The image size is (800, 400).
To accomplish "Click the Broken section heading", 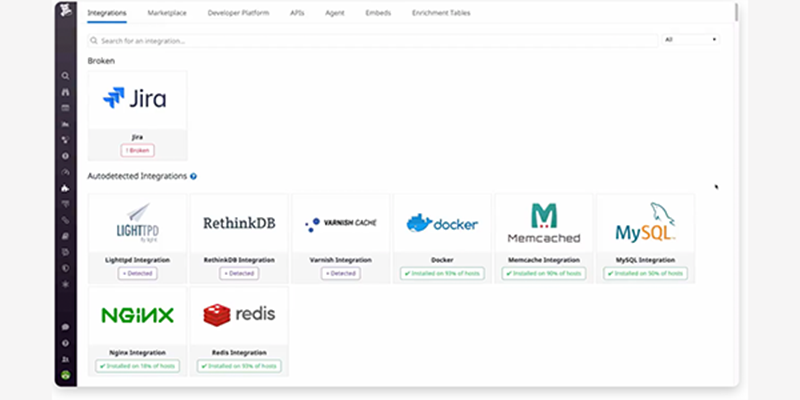I will 101,61.
